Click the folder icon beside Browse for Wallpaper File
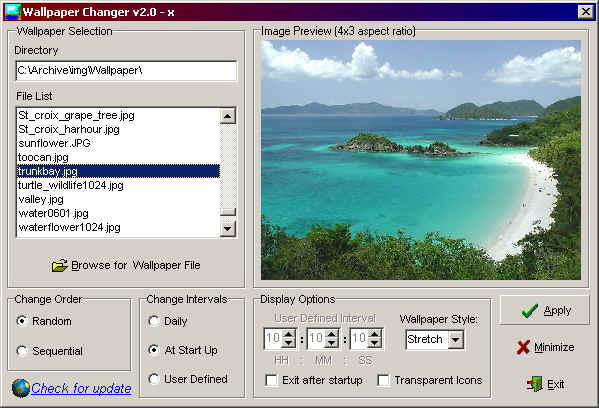The image size is (599, 408). [x=60, y=266]
